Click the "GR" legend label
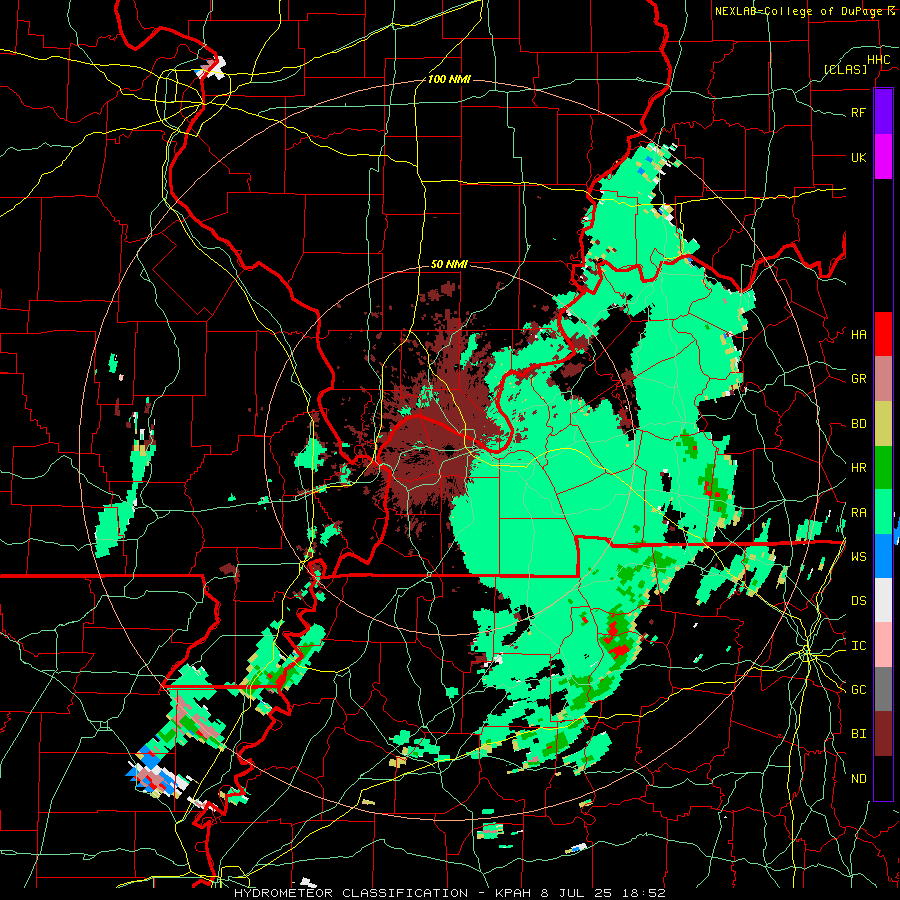Screen dimensions: 900x900 858,379
